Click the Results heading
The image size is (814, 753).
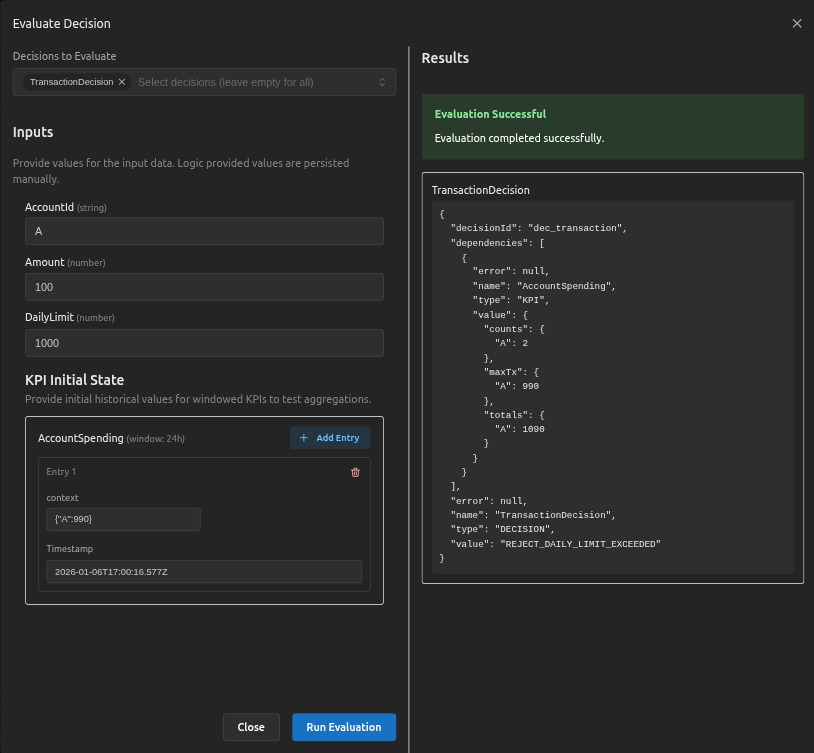pyautogui.click(x=445, y=58)
